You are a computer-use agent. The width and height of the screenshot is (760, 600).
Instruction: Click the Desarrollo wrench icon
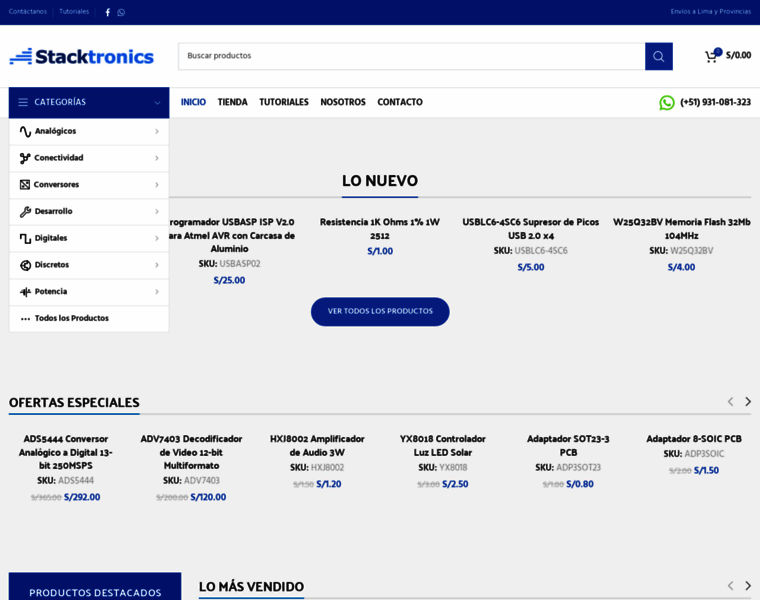point(25,211)
